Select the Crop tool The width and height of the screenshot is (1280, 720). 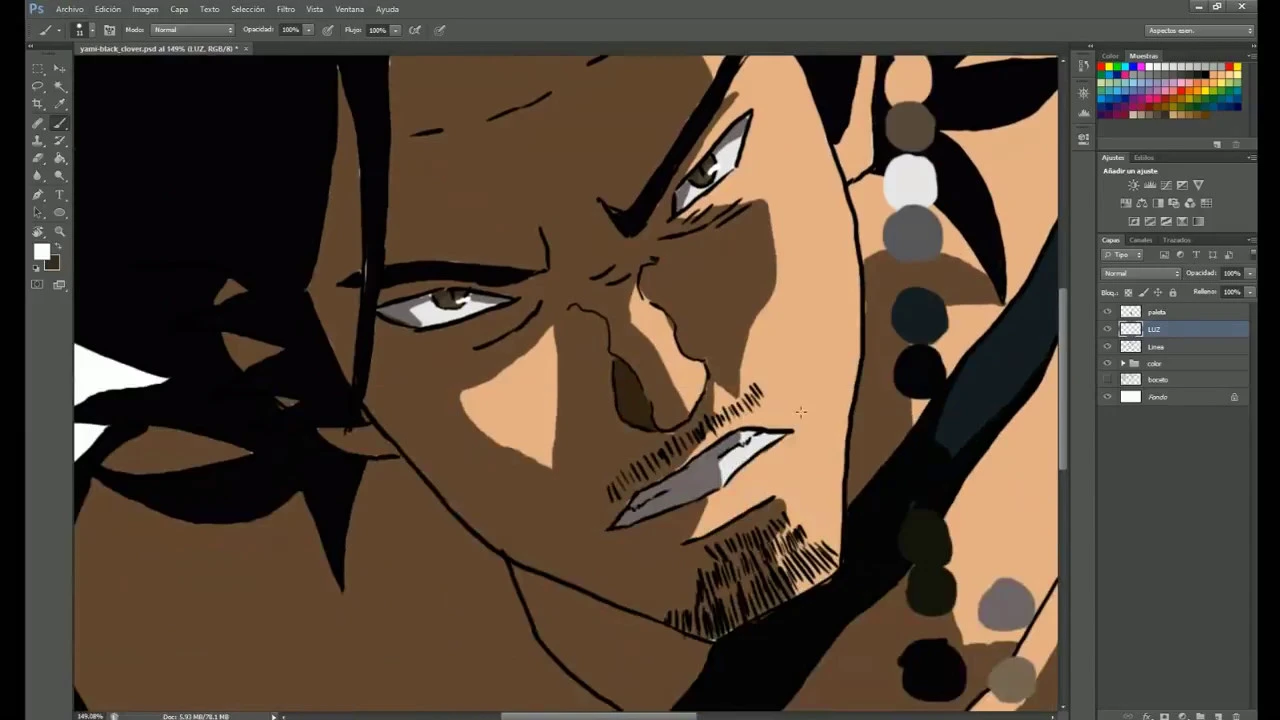point(38,104)
